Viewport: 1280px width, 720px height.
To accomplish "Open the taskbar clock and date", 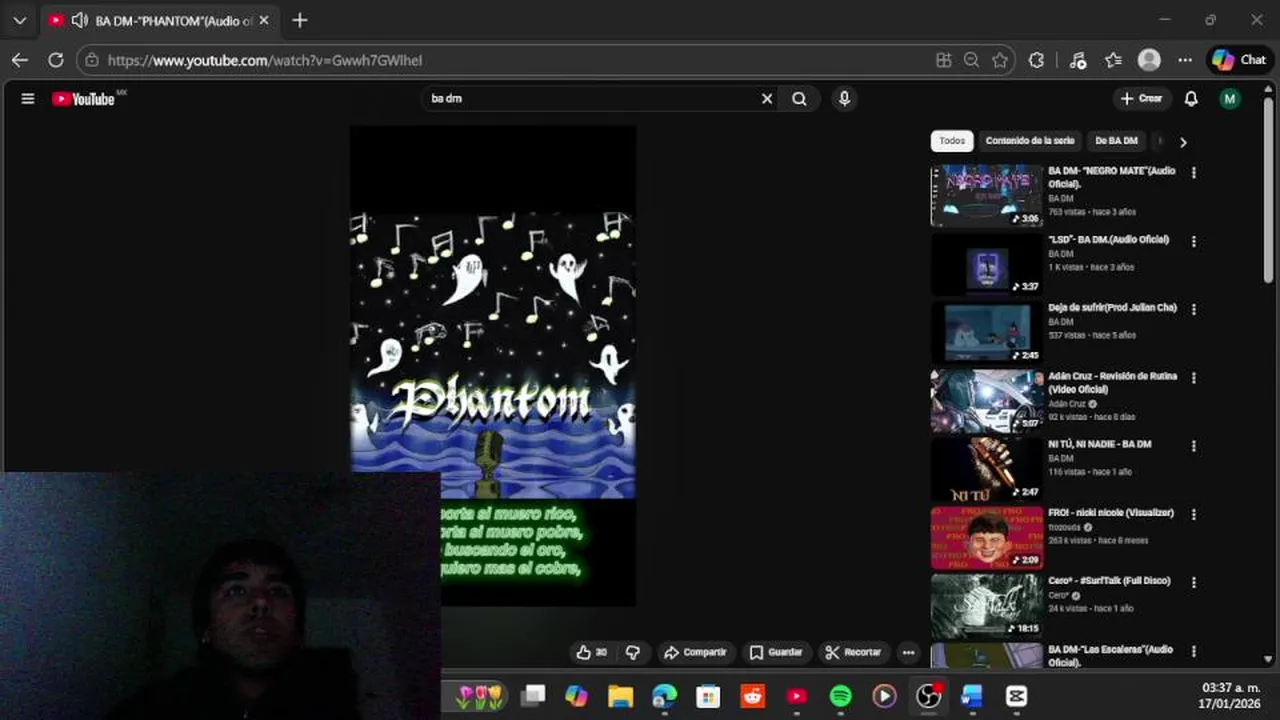I will click(x=1231, y=695).
